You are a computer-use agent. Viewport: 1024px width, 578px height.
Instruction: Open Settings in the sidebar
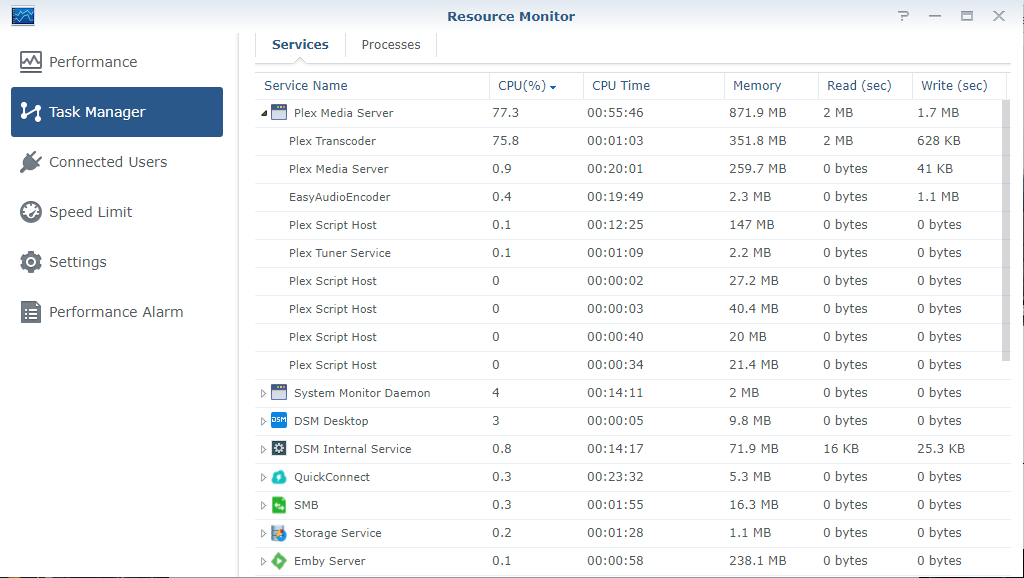tap(117, 262)
